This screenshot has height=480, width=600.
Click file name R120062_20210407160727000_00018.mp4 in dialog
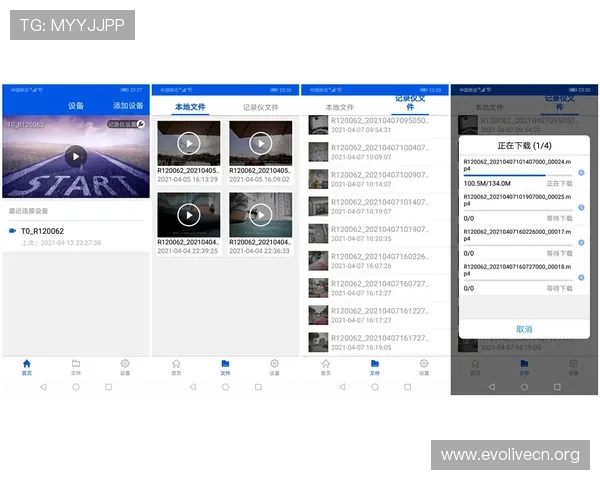[517, 270]
